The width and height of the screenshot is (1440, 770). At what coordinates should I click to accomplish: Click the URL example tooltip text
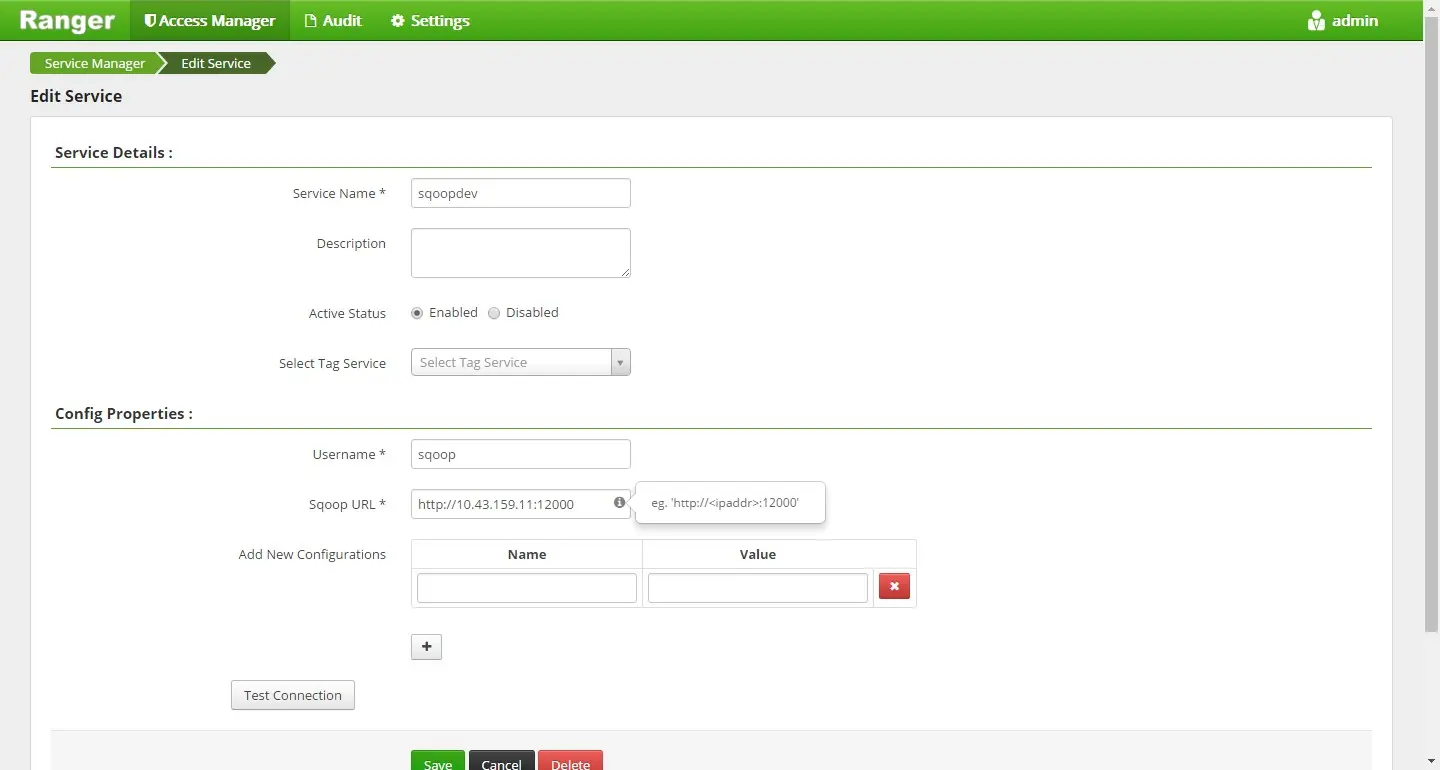click(x=725, y=503)
